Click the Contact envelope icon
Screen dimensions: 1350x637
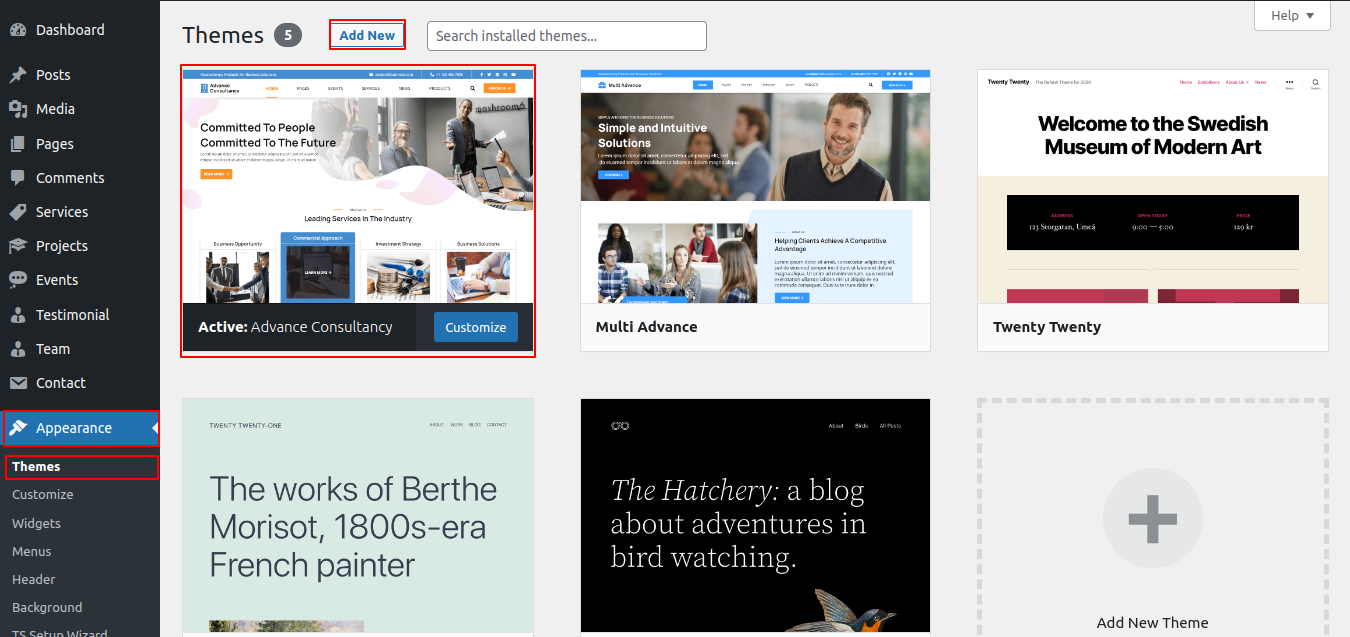tap(18, 383)
